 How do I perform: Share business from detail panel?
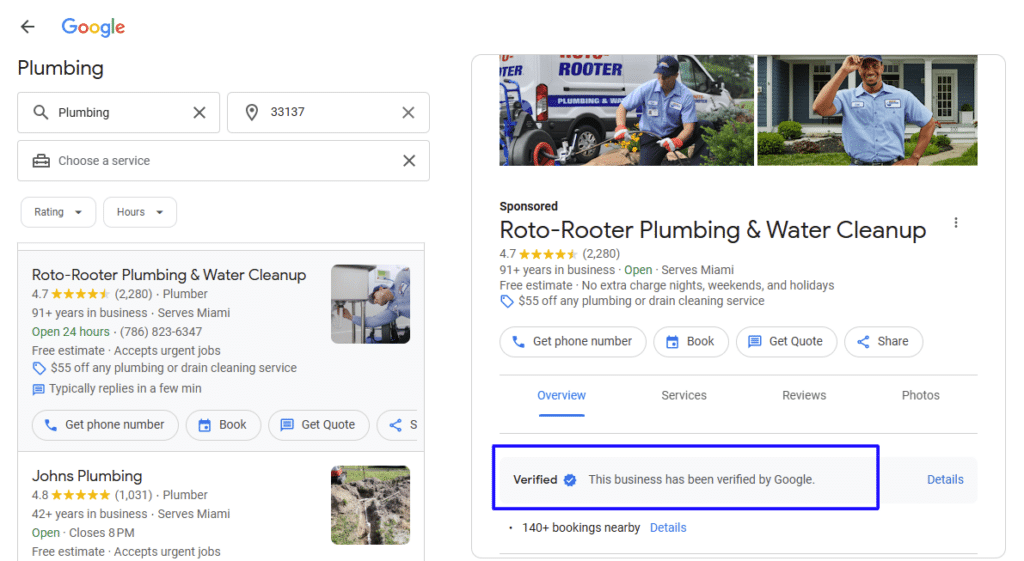(x=884, y=342)
